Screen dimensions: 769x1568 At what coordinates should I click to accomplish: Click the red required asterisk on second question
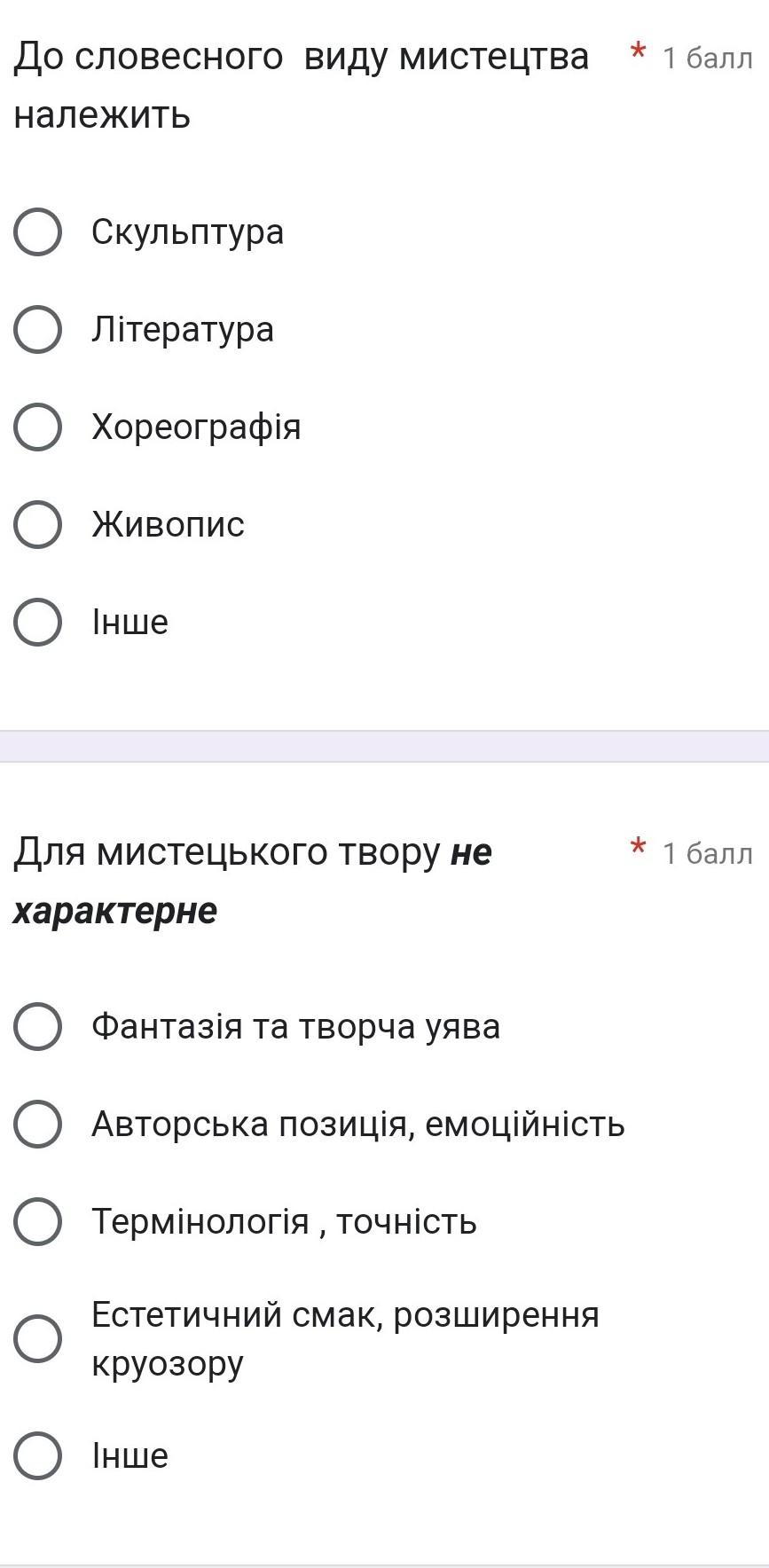pyautogui.click(x=637, y=847)
